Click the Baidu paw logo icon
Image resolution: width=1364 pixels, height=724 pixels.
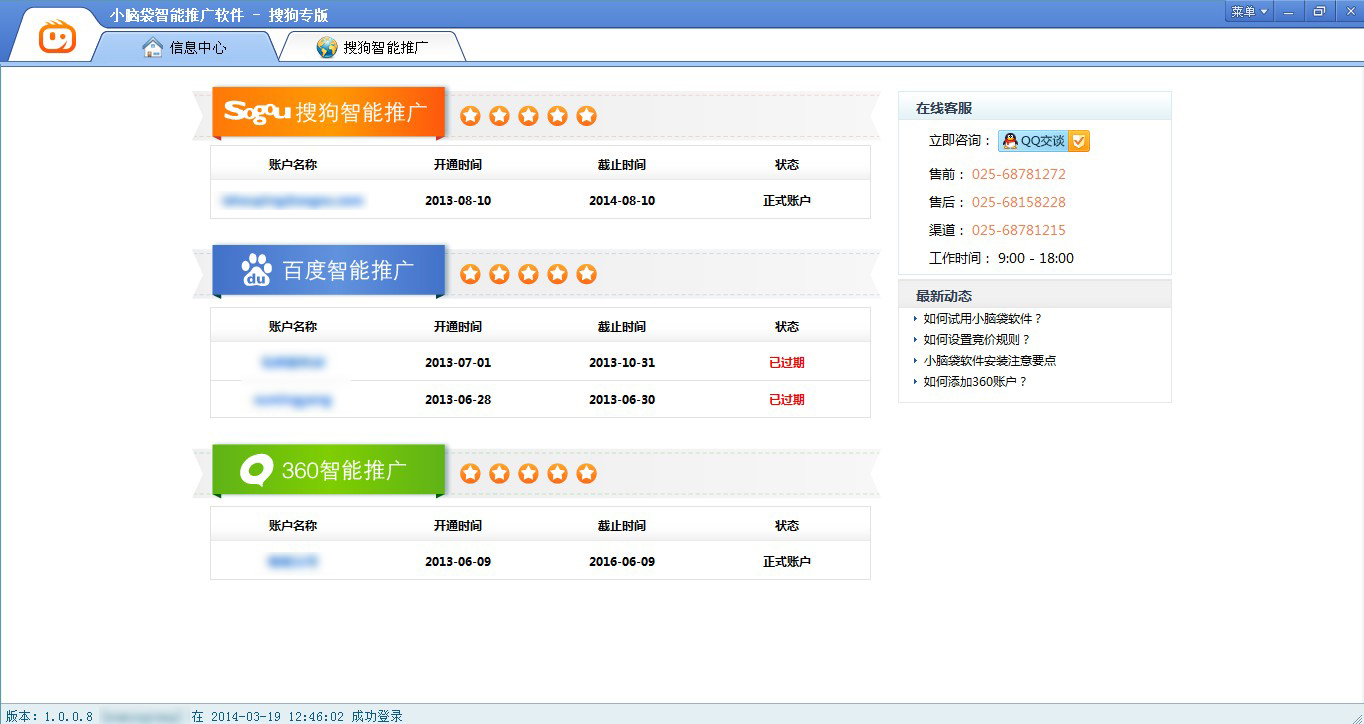tap(257, 271)
